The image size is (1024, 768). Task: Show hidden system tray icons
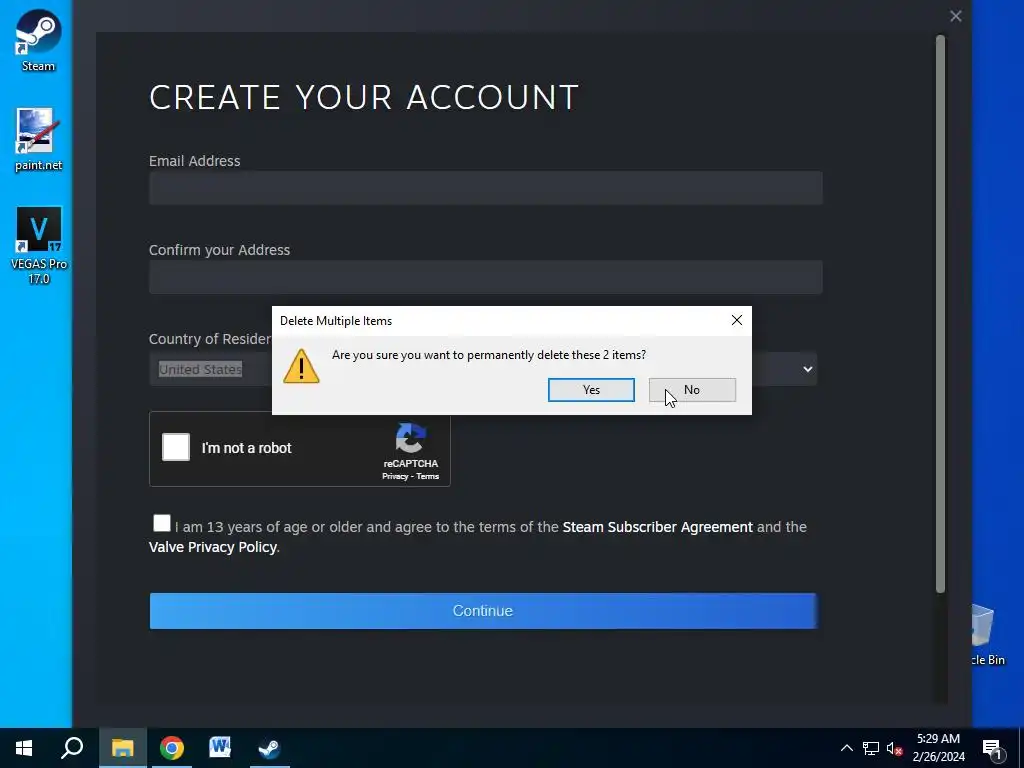[846, 748]
